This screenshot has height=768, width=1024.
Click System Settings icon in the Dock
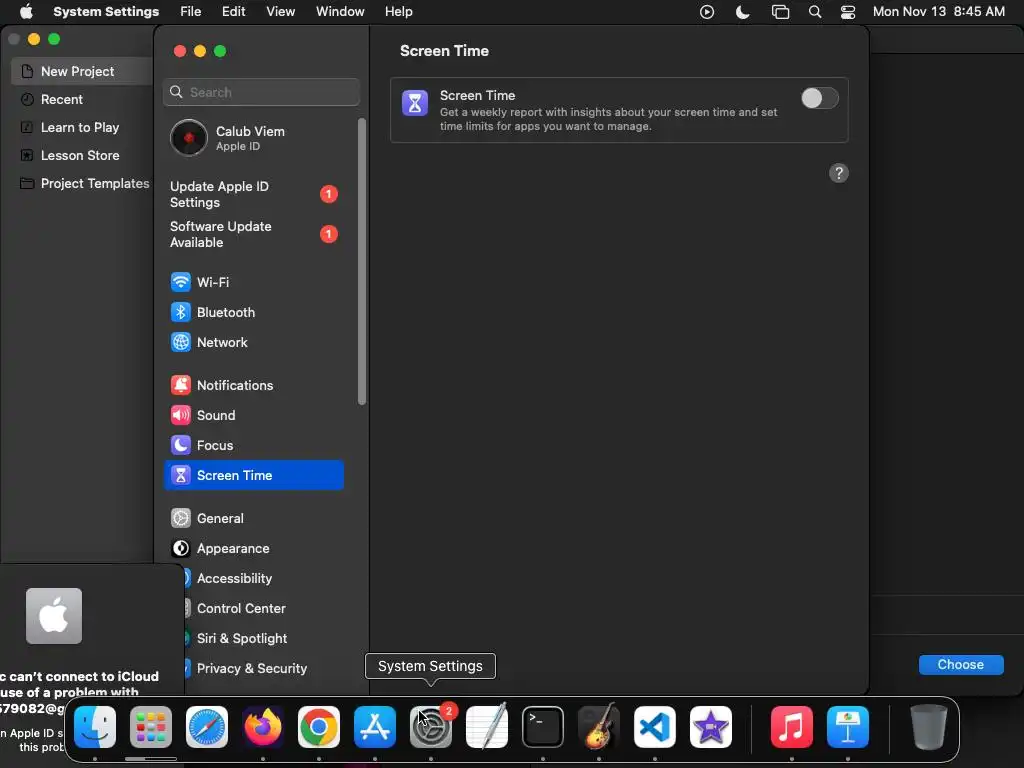pyautogui.click(x=431, y=727)
